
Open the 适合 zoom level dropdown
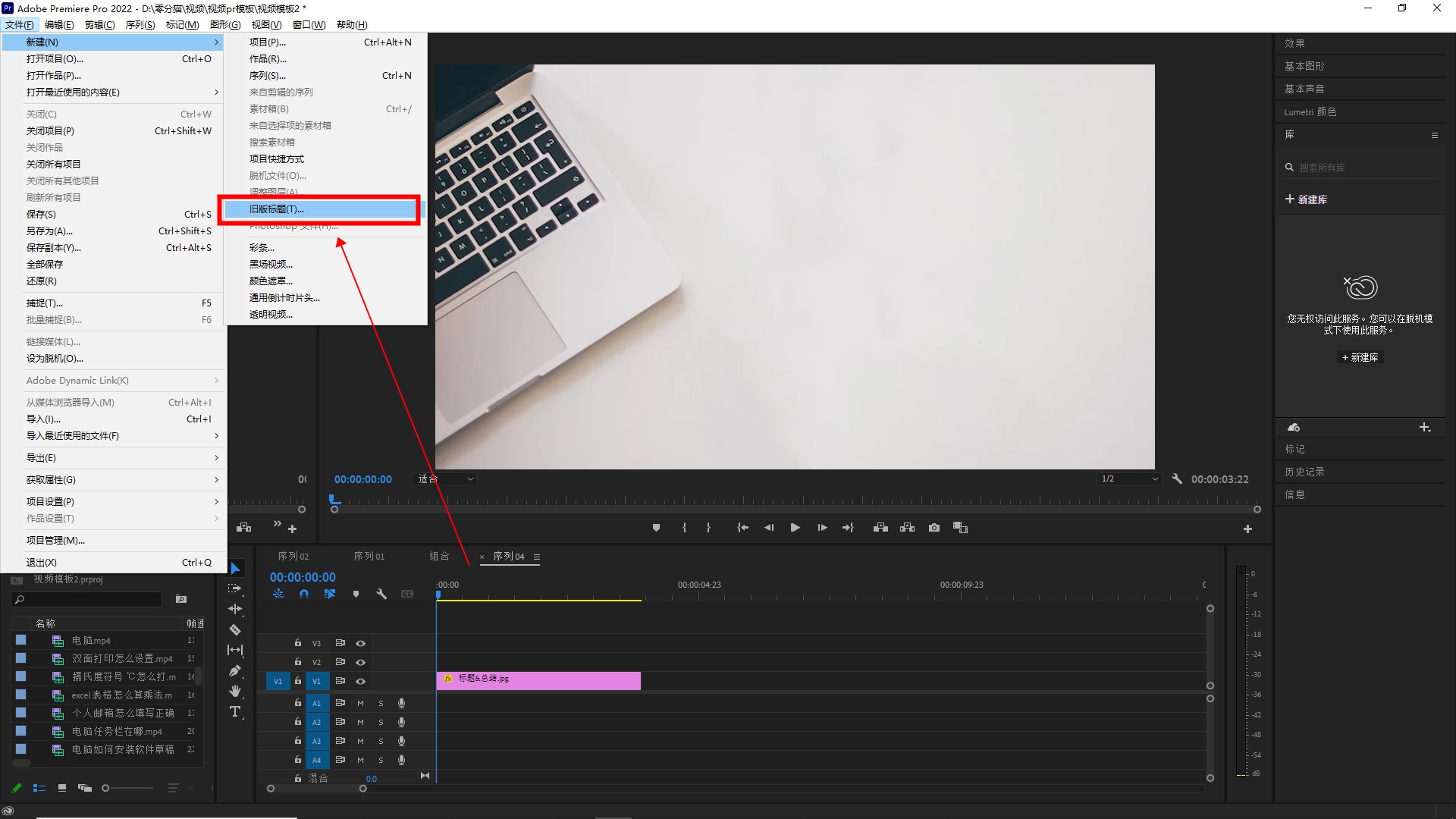coord(446,479)
